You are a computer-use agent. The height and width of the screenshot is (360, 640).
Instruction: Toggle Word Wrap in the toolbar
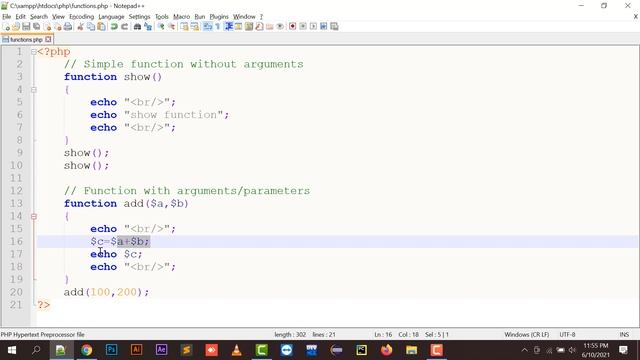pos(207,27)
